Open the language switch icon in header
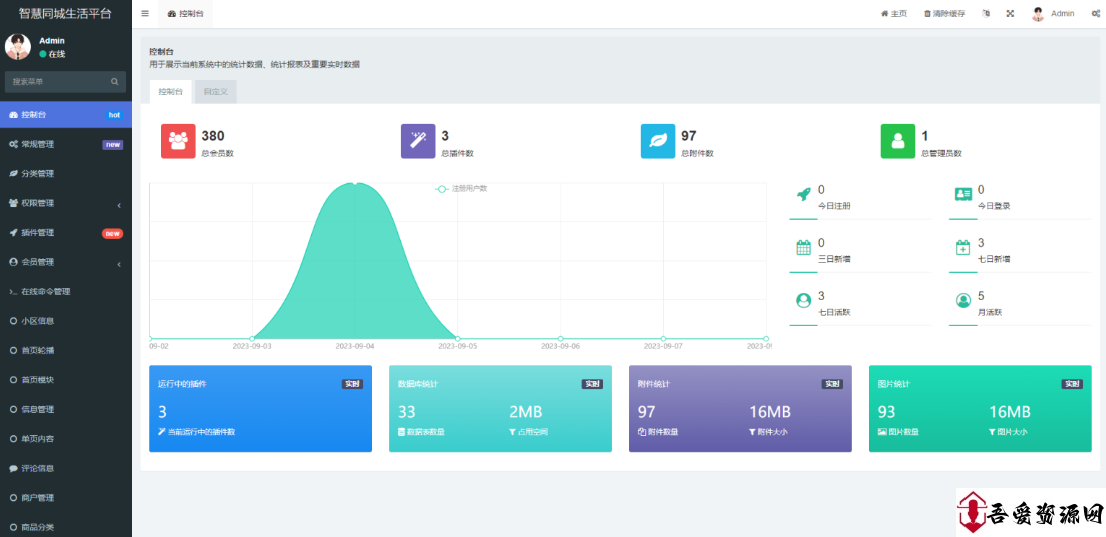This screenshot has height=537, width=1106. coord(986,14)
